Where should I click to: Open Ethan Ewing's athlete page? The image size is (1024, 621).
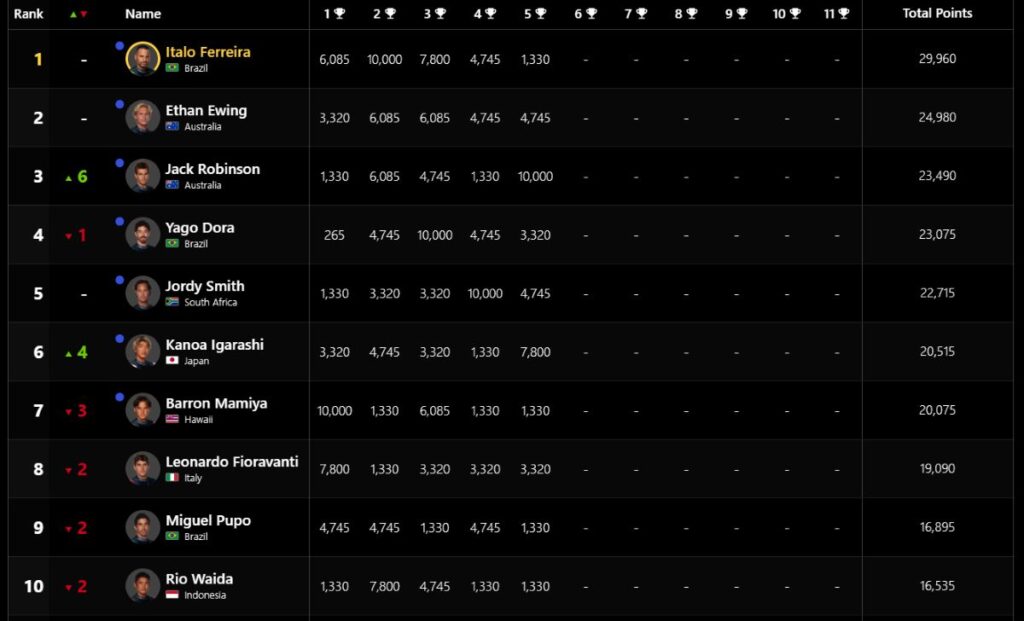coord(206,110)
